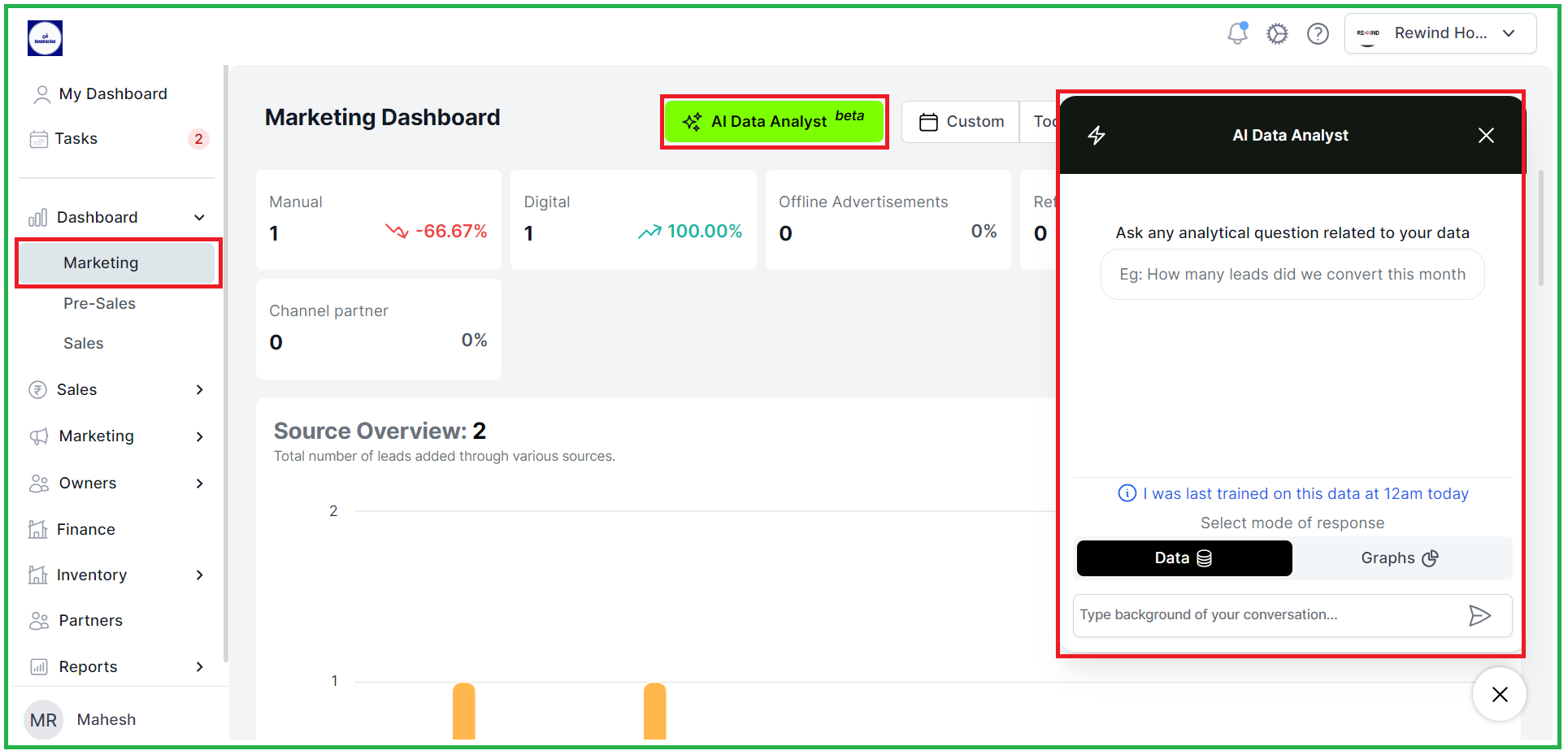The width and height of the screenshot is (1568, 755).
Task: Click the Reports icon in sidebar
Action: pyautogui.click(x=39, y=667)
